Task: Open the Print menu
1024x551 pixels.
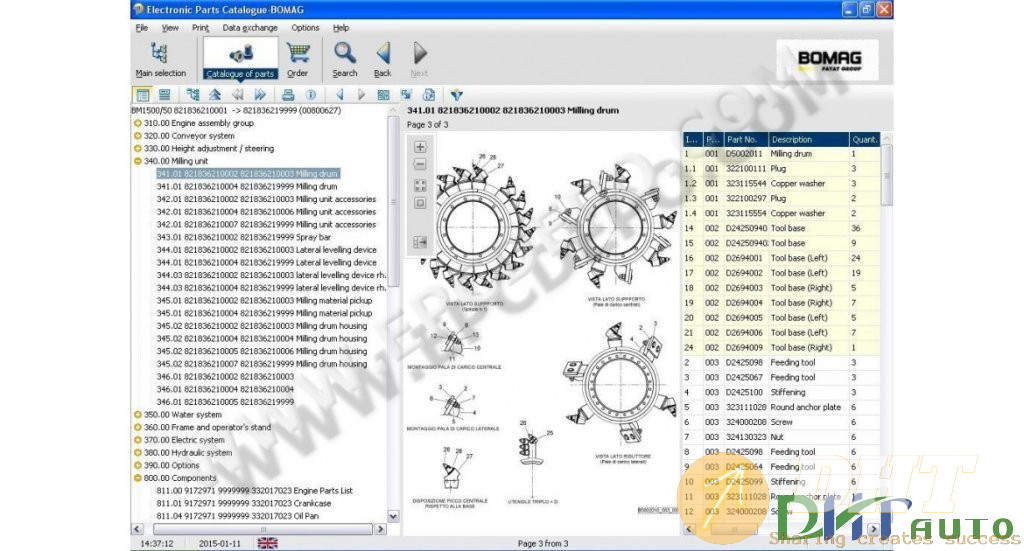Action: coord(200,27)
